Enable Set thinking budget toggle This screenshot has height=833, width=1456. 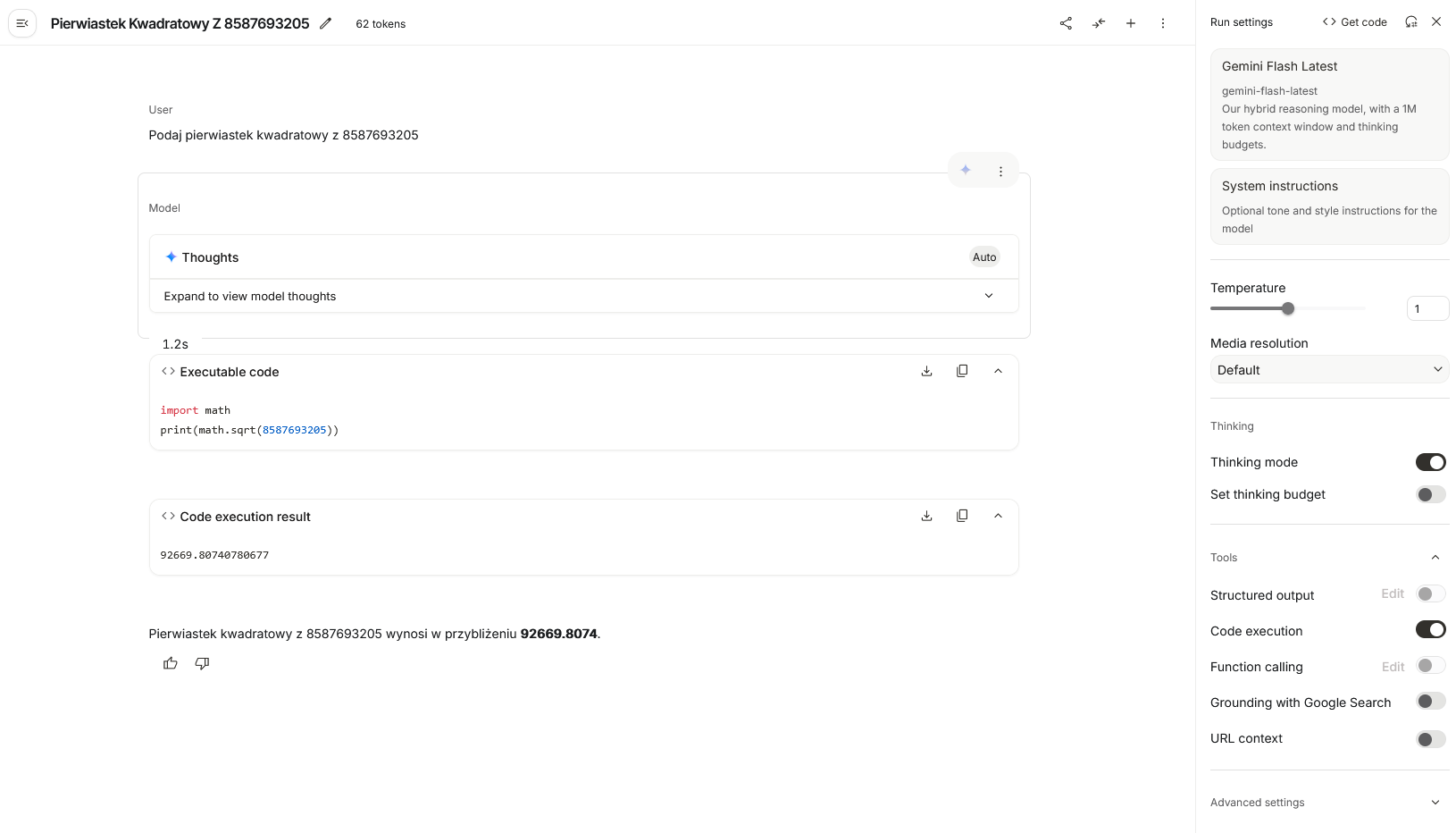point(1430,494)
